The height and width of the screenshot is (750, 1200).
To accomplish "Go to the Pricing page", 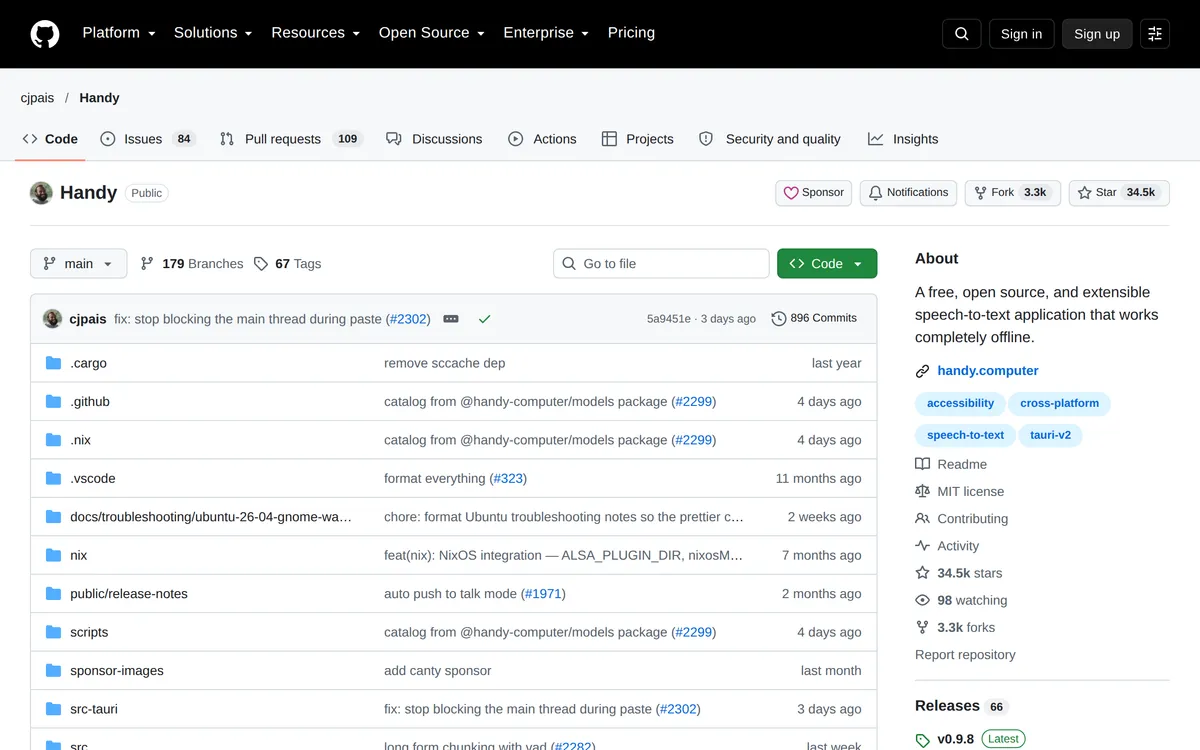I will coord(631,33).
